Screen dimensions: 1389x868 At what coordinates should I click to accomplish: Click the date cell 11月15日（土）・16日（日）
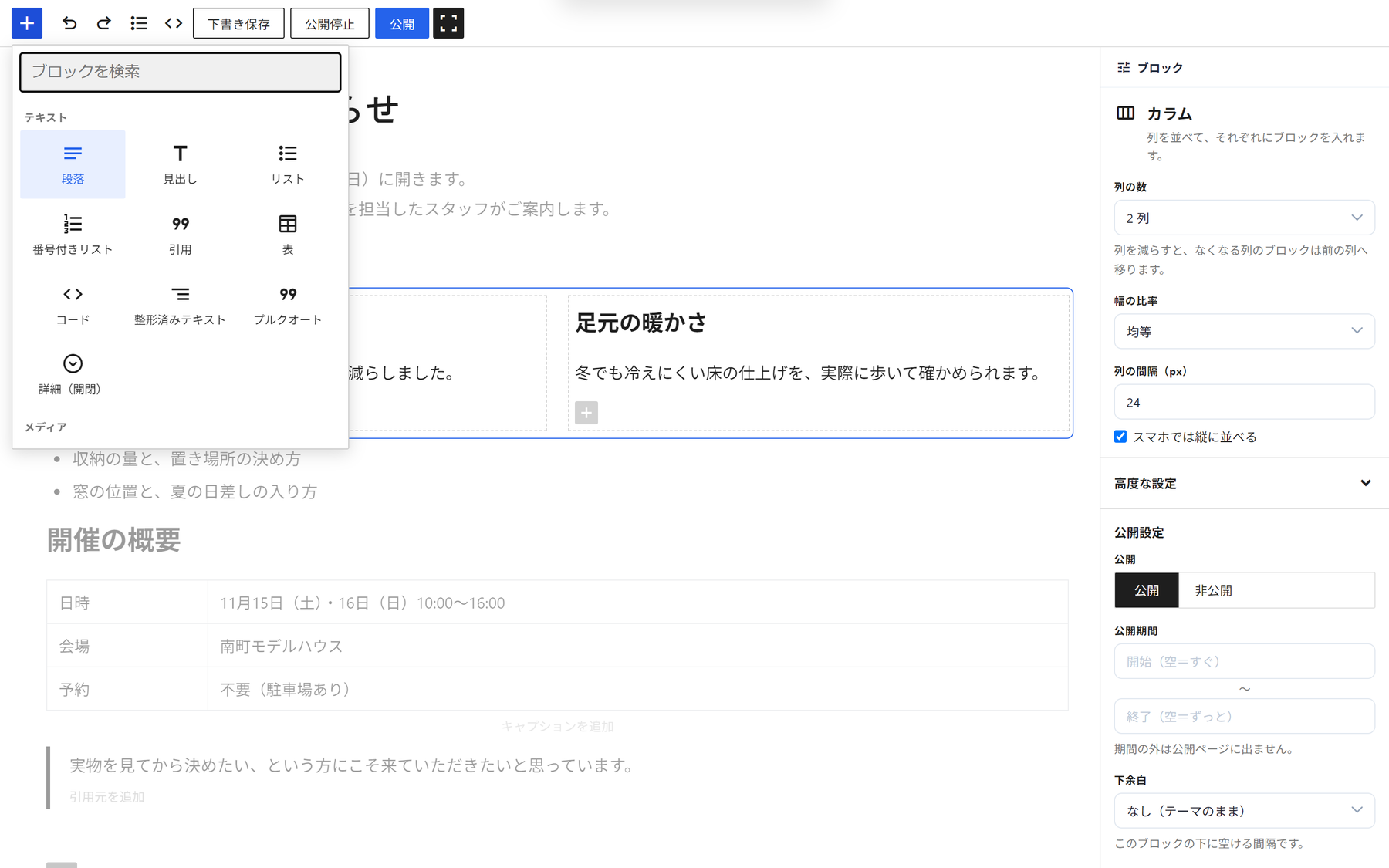click(x=637, y=603)
